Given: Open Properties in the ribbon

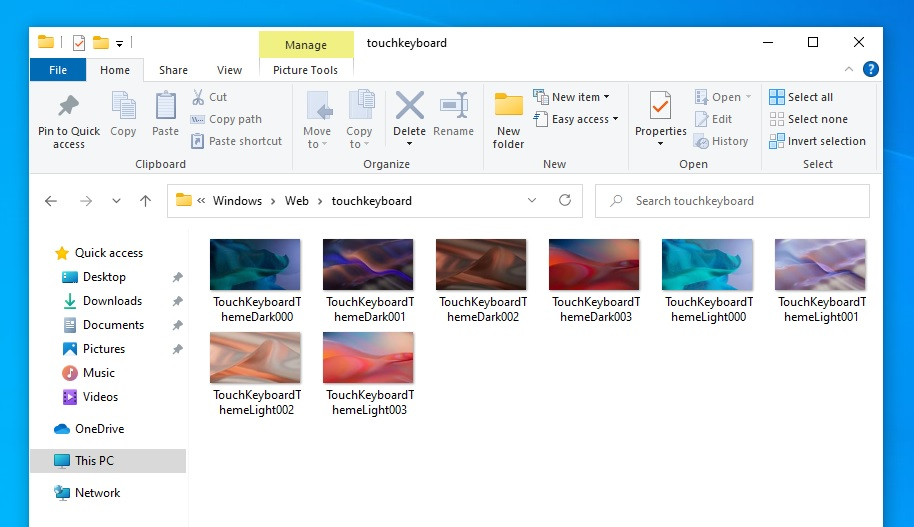Looking at the screenshot, I should click(660, 107).
